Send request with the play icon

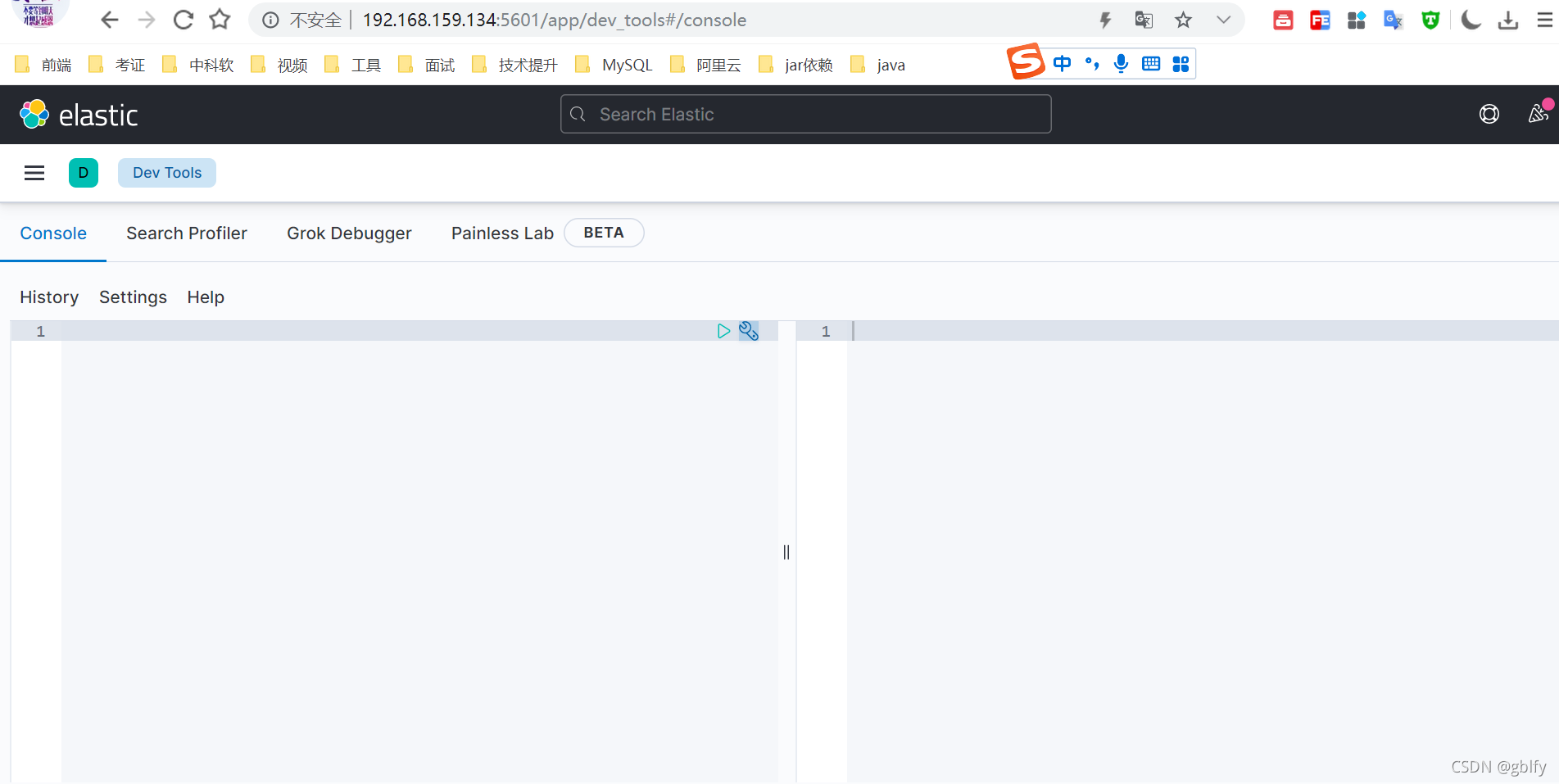723,331
